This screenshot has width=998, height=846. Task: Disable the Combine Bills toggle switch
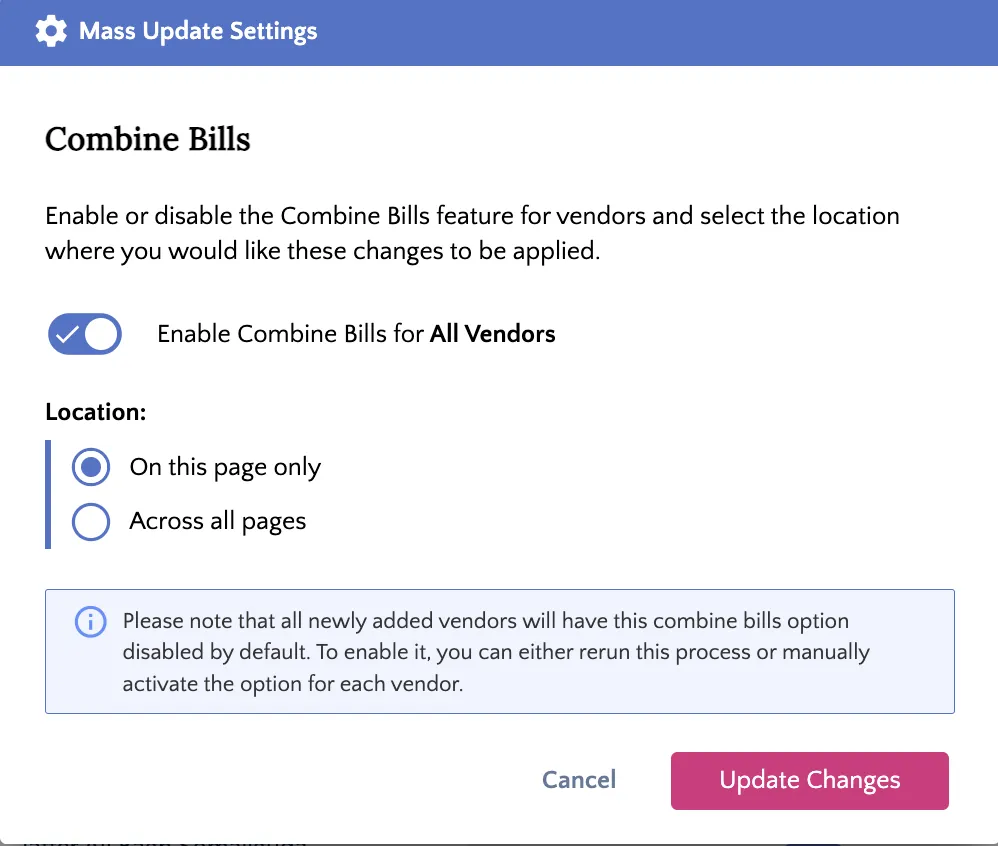tap(85, 334)
